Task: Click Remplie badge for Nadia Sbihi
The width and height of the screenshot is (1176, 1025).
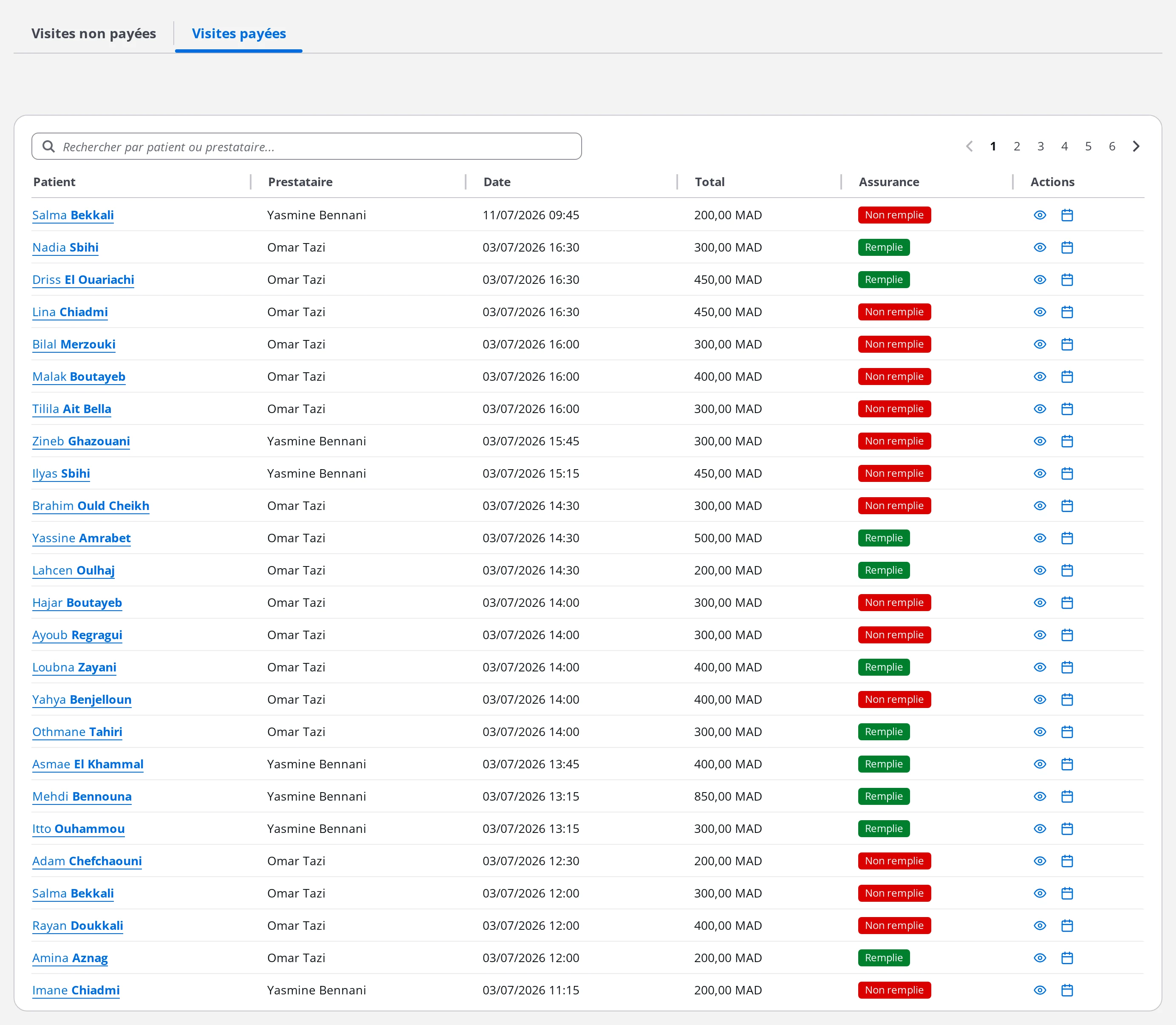Action: [x=884, y=248]
